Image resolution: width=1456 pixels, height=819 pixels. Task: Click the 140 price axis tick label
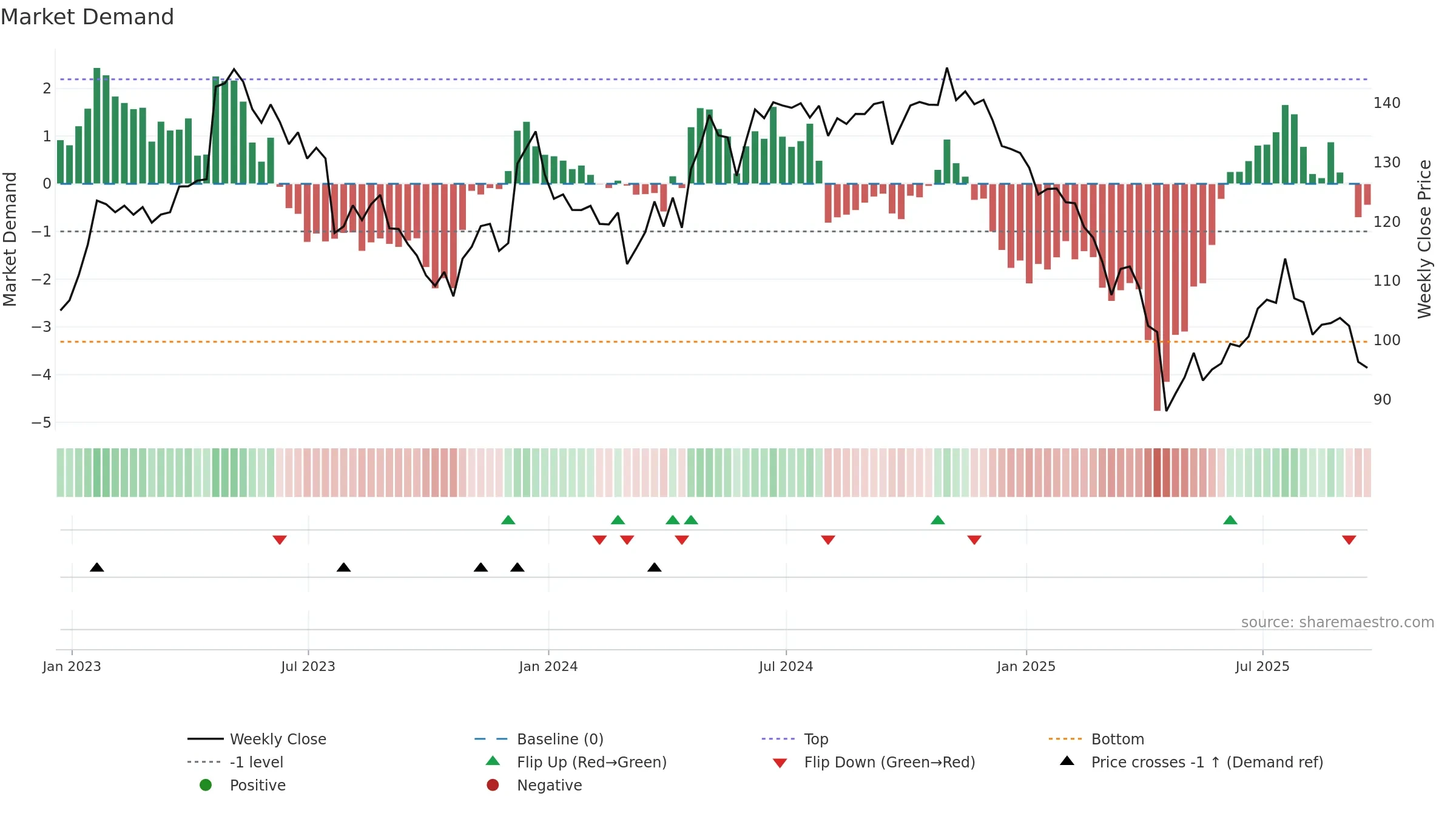[1387, 103]
